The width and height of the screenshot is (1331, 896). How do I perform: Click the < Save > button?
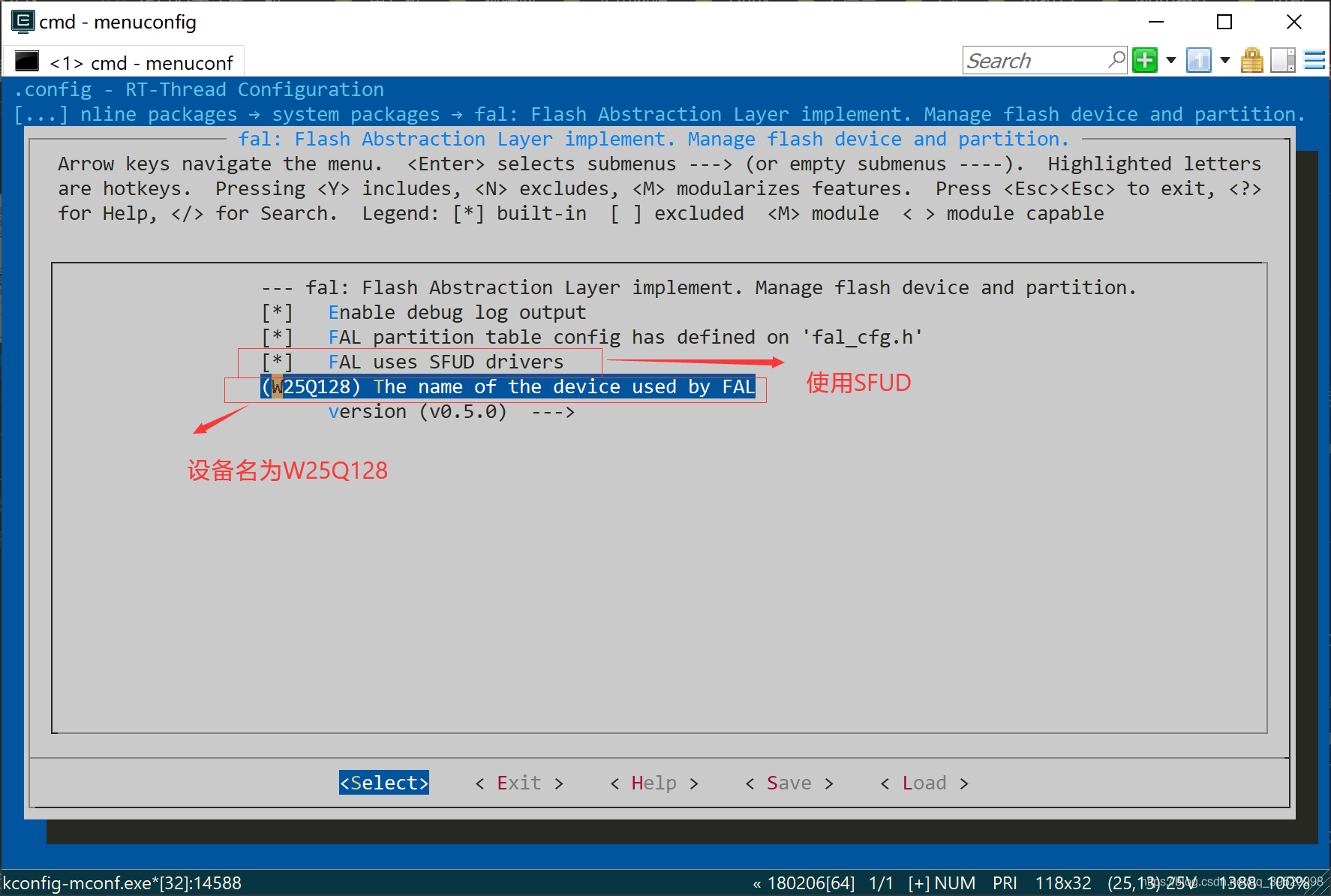789,783
